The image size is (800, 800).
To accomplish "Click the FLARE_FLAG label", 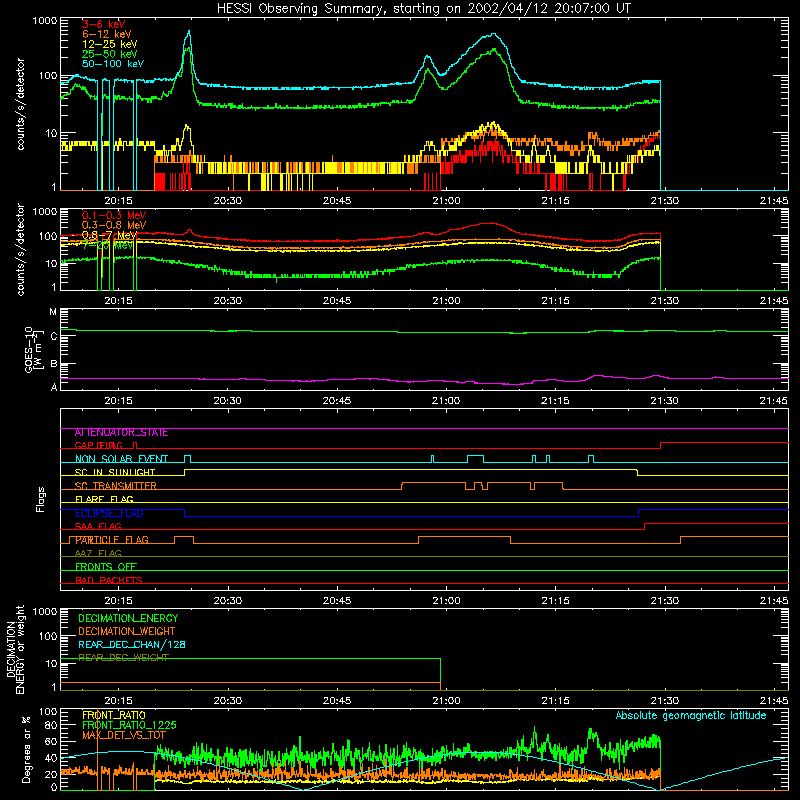I will coord(104,499).
